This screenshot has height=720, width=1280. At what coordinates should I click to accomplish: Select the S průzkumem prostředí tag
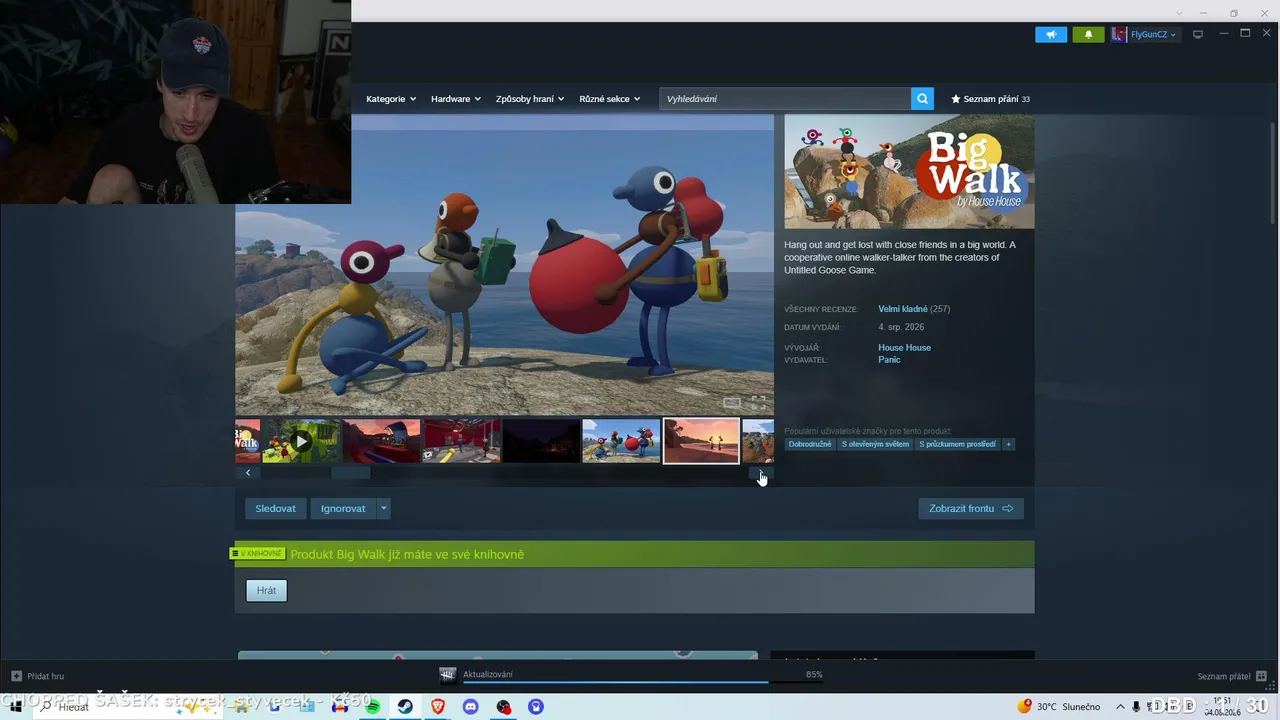(957, 444)
